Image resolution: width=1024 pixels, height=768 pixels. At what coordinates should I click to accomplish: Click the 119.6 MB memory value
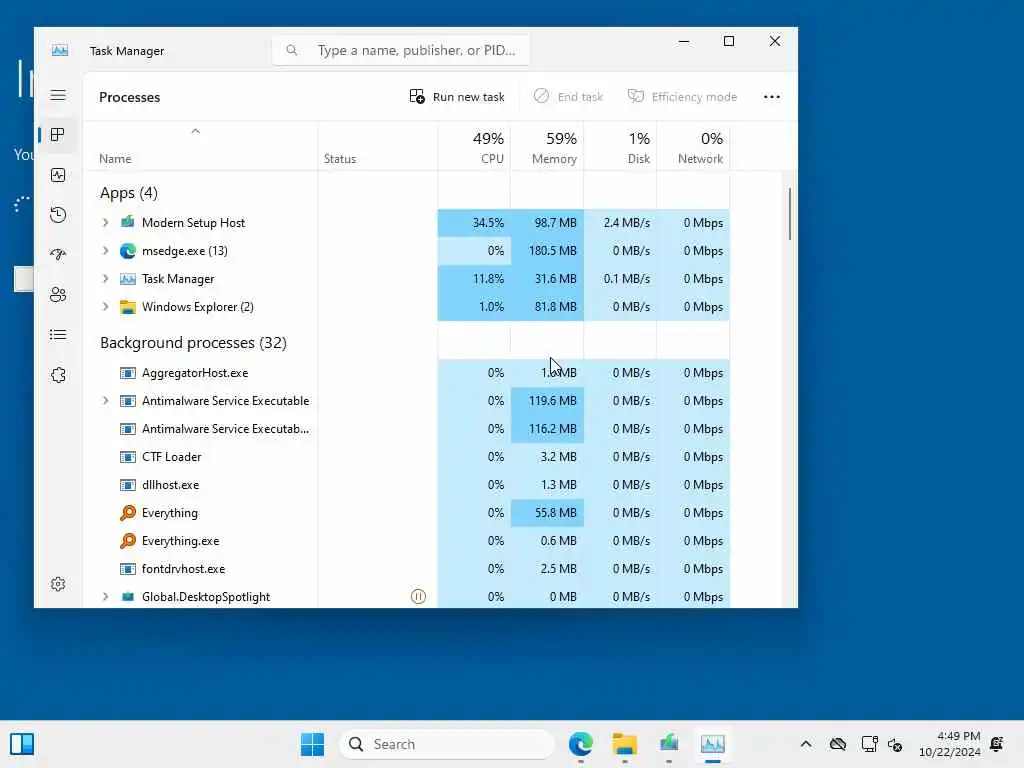552,401
